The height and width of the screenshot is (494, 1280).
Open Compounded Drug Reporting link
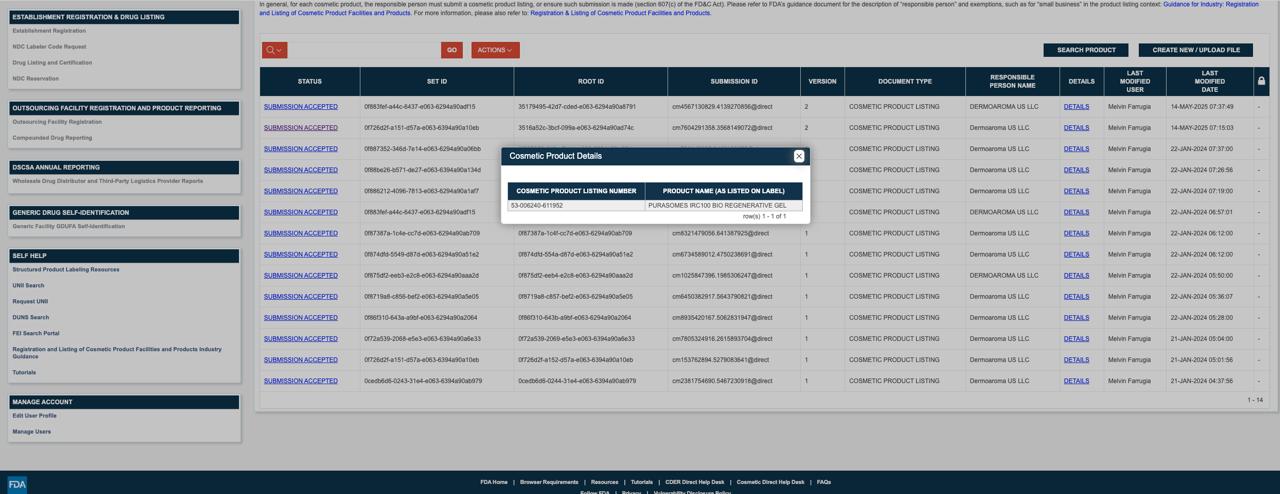pyautogui.click(x=52, y=138)
